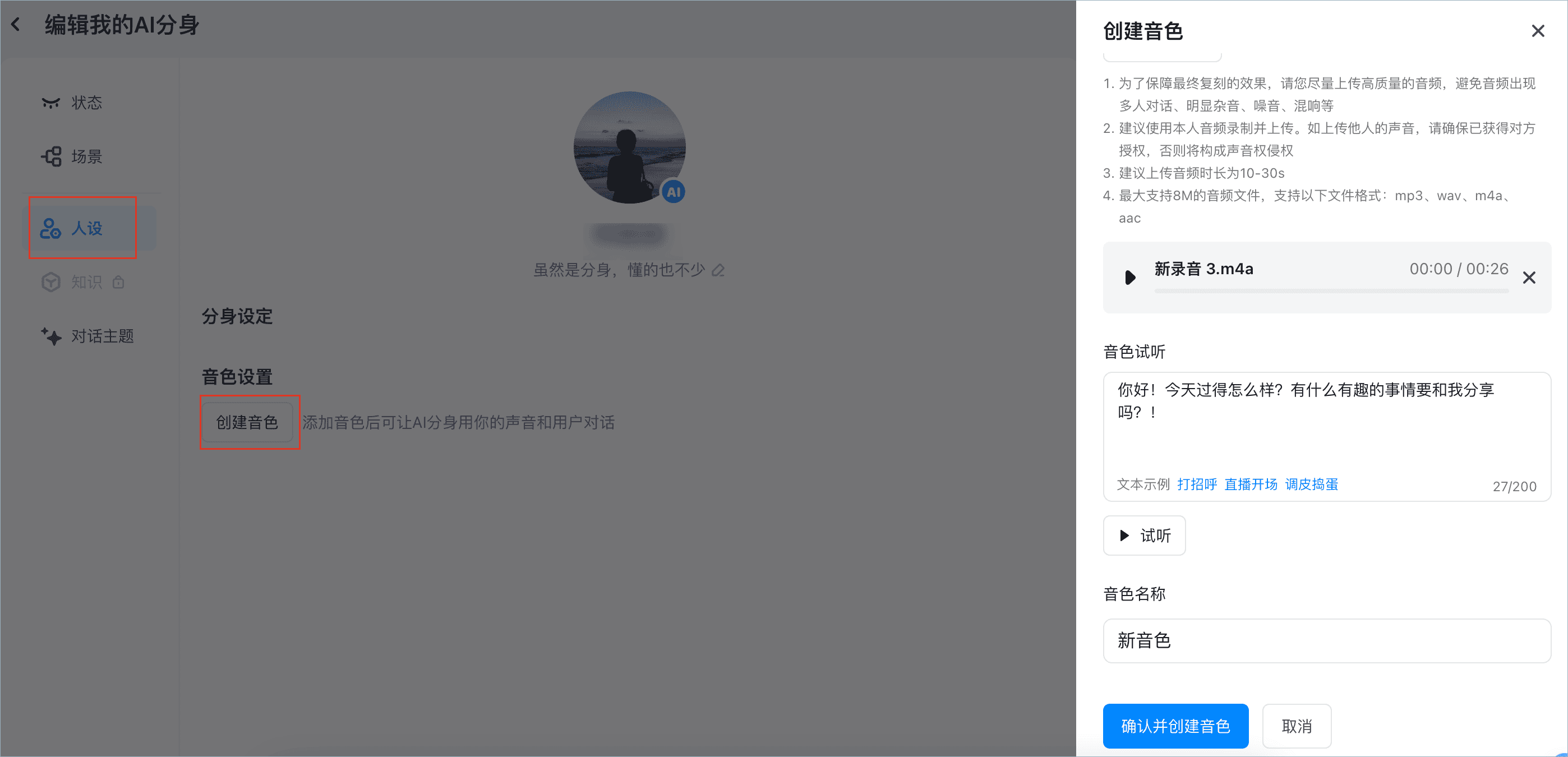Click the 00:00 / 00:26 duration text
Image resolution: width=1568 pixels, height=757 pixels.
[1459, 269]
